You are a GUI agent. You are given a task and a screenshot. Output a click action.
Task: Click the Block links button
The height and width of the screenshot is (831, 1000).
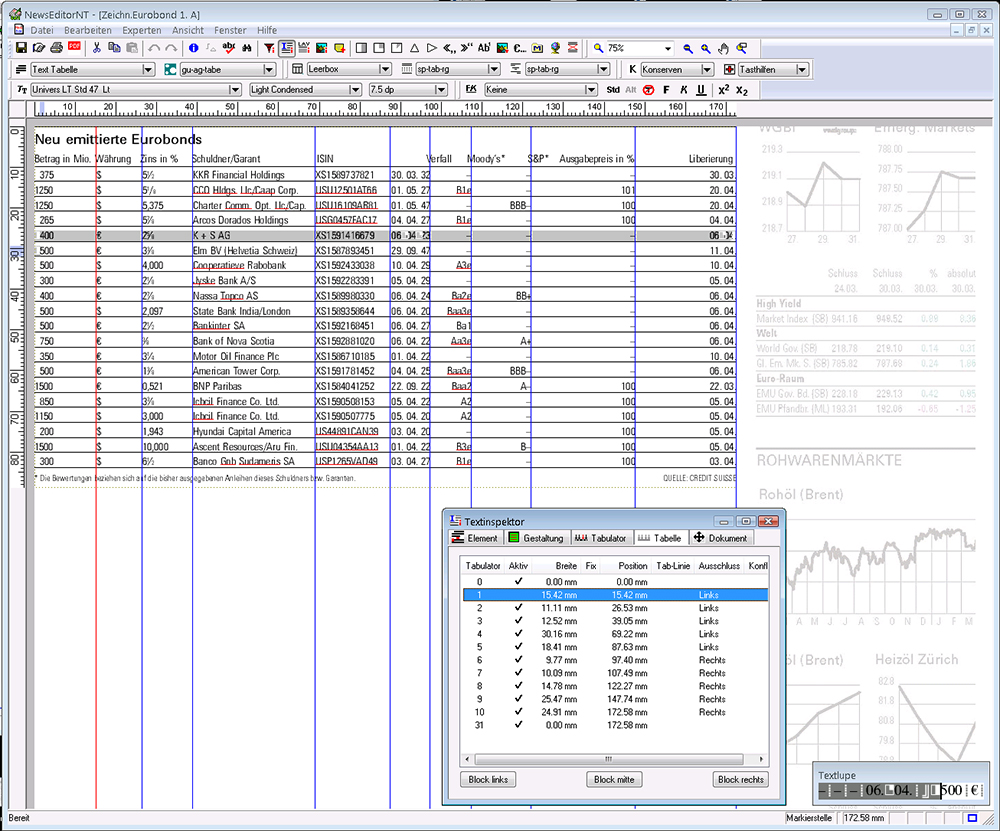pyautogui.click(x=488, y=779)
